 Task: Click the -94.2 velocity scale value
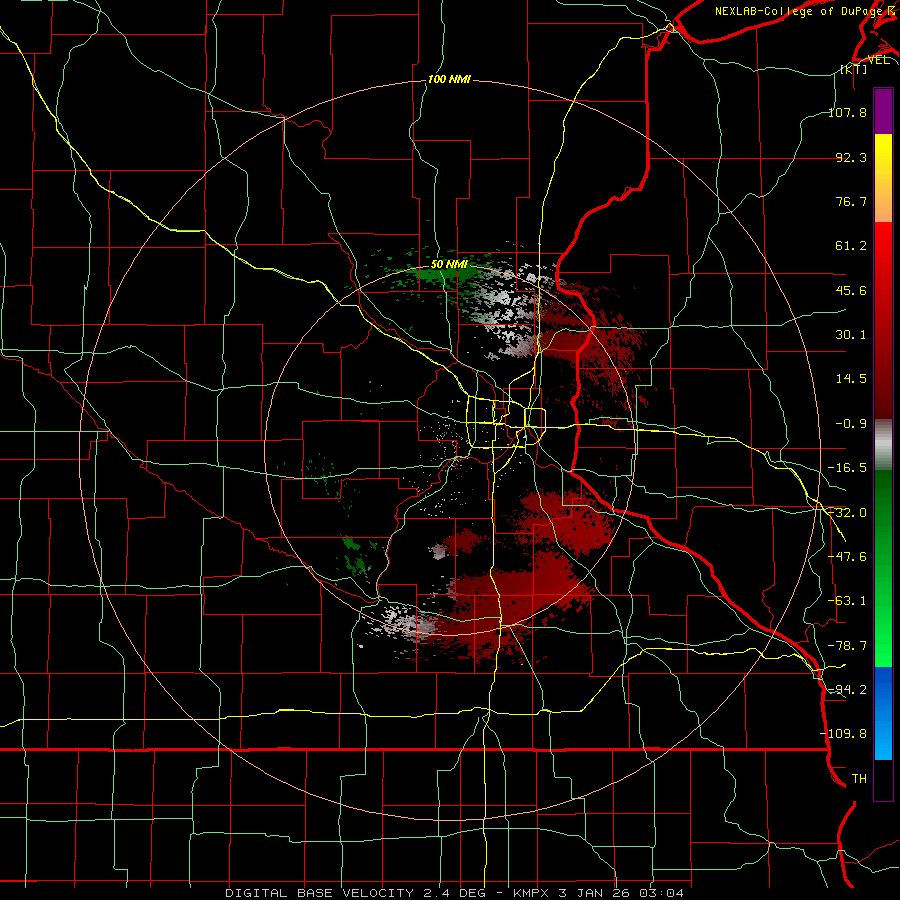(848, 689)
